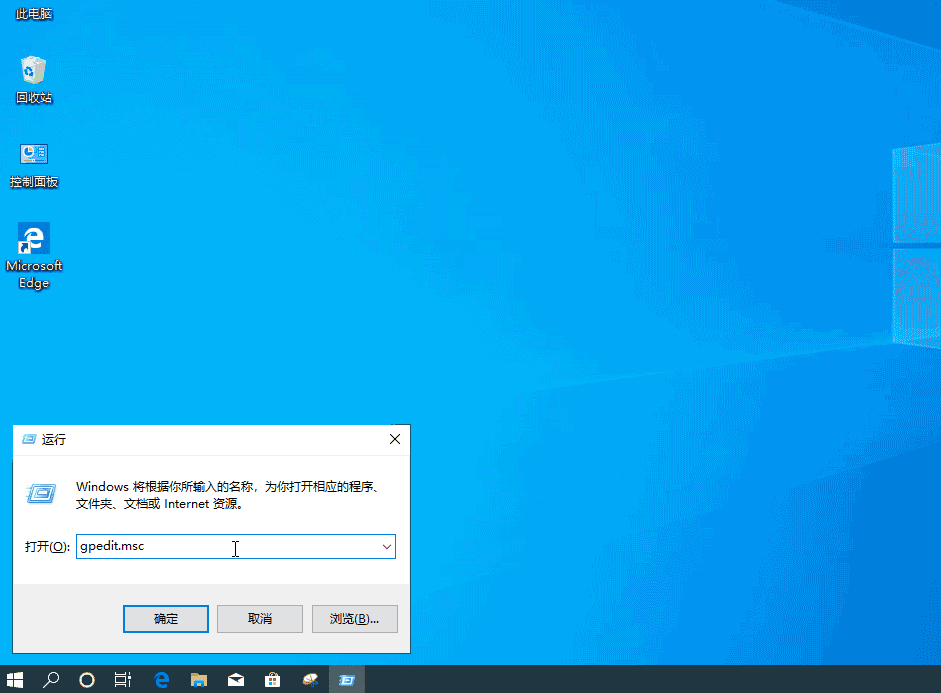The width and height of the screenshot is (941, 693).
Task: Close the 运行 dialog with the X
Action: [x=394, y=439]
